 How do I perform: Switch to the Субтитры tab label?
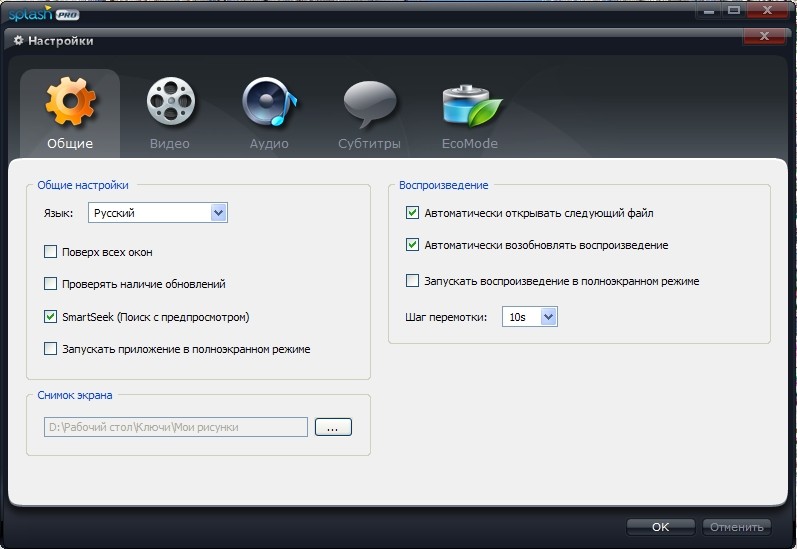point(370,143)
